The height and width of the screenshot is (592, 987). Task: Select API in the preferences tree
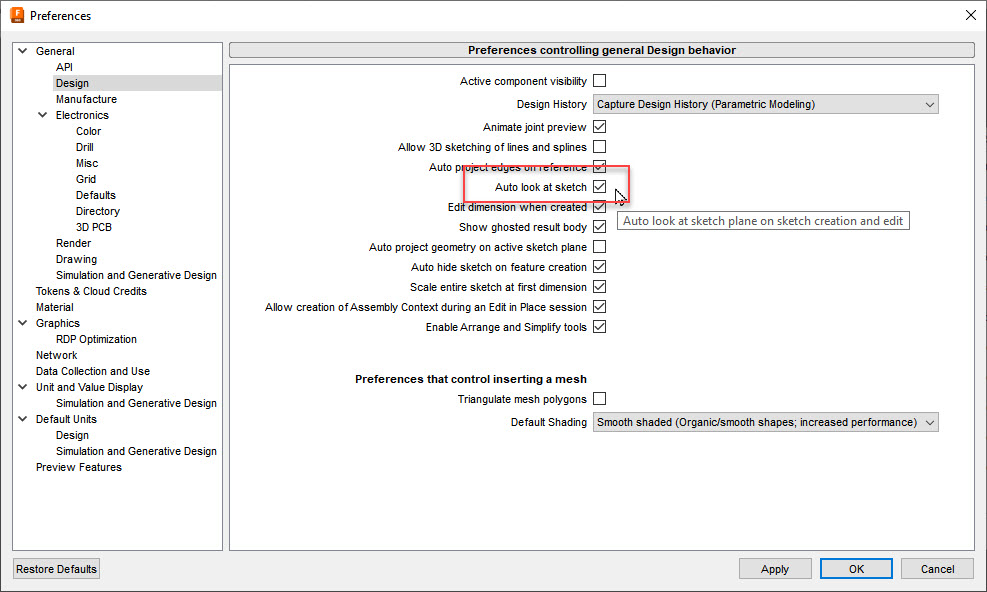coord(64,67)
